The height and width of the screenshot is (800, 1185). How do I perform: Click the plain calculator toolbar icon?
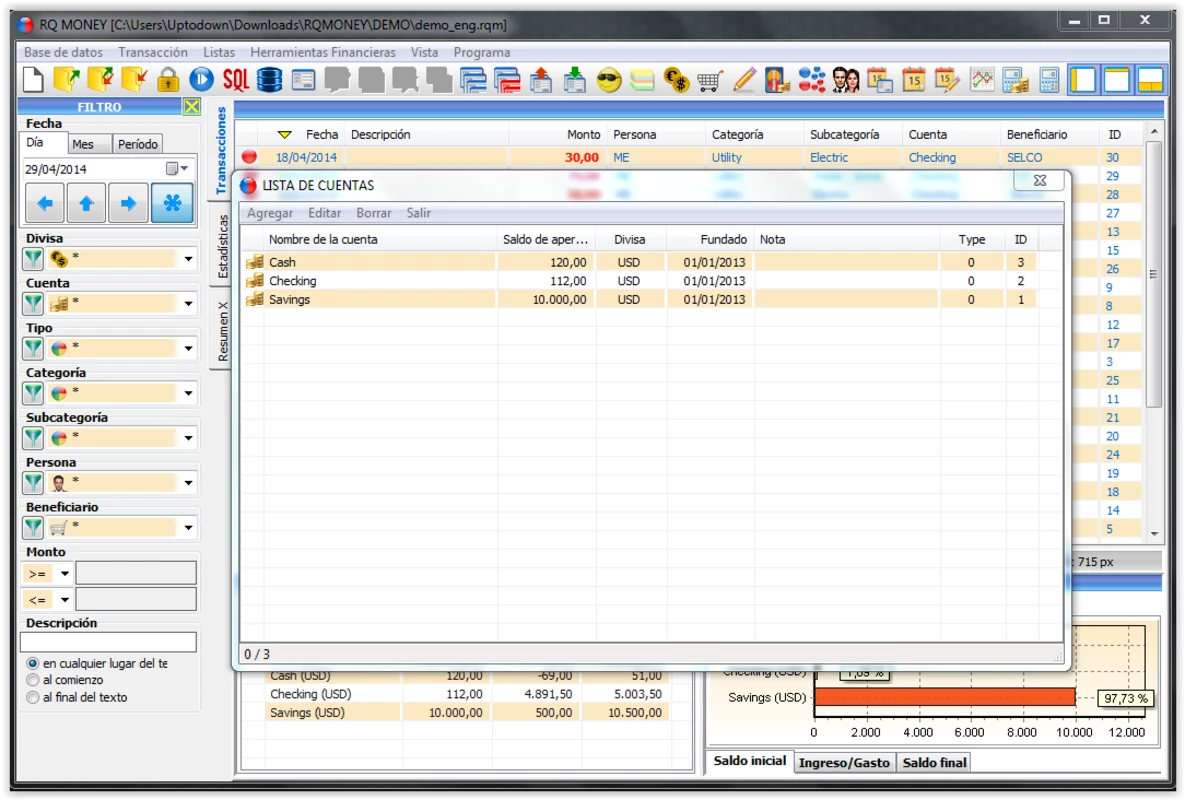coord(1049,79)
